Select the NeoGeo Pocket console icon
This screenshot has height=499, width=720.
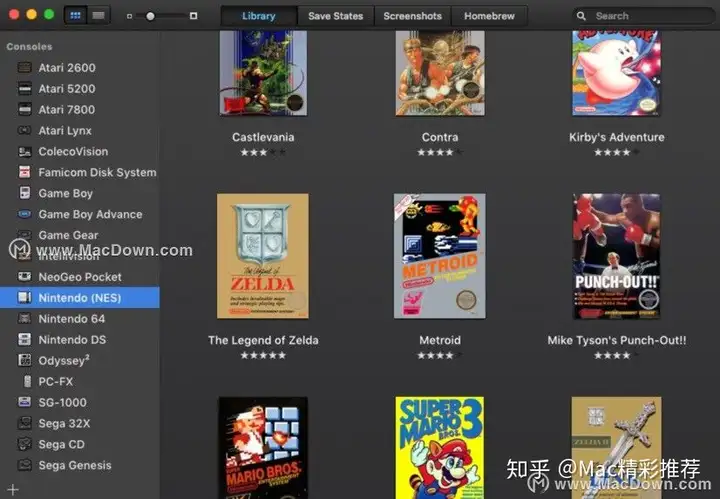pyautogui.click(x=24, y=277)
